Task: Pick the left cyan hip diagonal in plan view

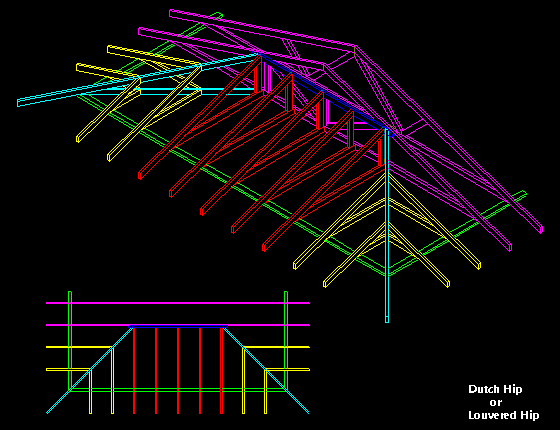Action: coord(89,370)
